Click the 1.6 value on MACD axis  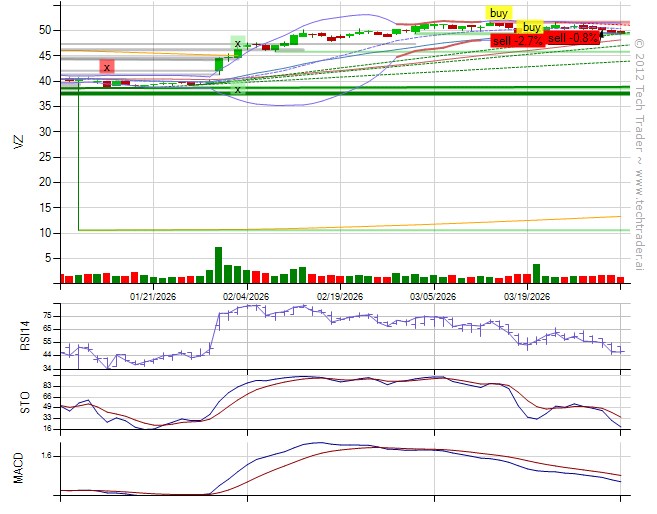coord(47,455)
